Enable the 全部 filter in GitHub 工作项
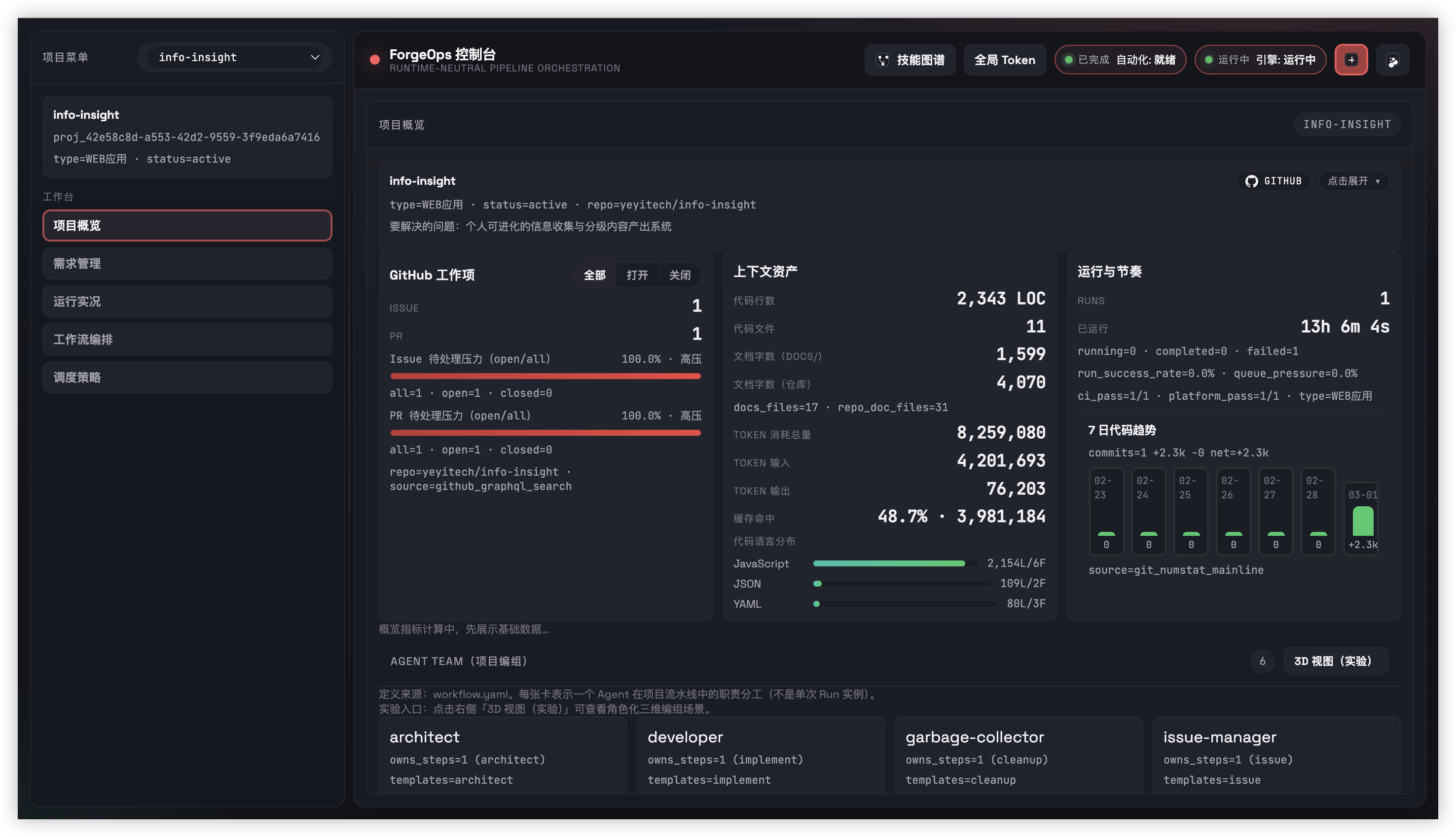Viewport: 1456px width, 837px height. (x=594, y=276)
